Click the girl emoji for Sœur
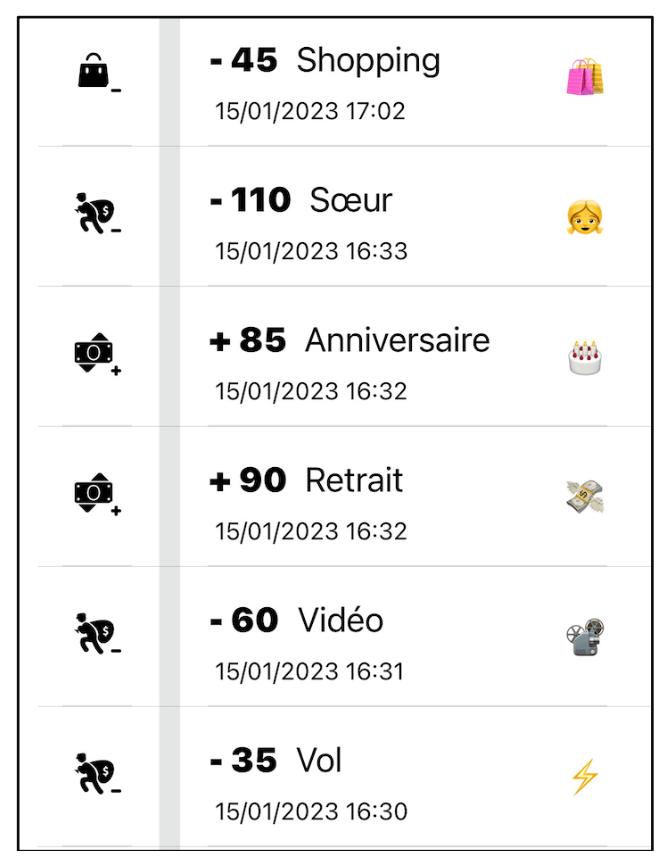The height and width of the screenshot is (868, 664). point(584,217)
